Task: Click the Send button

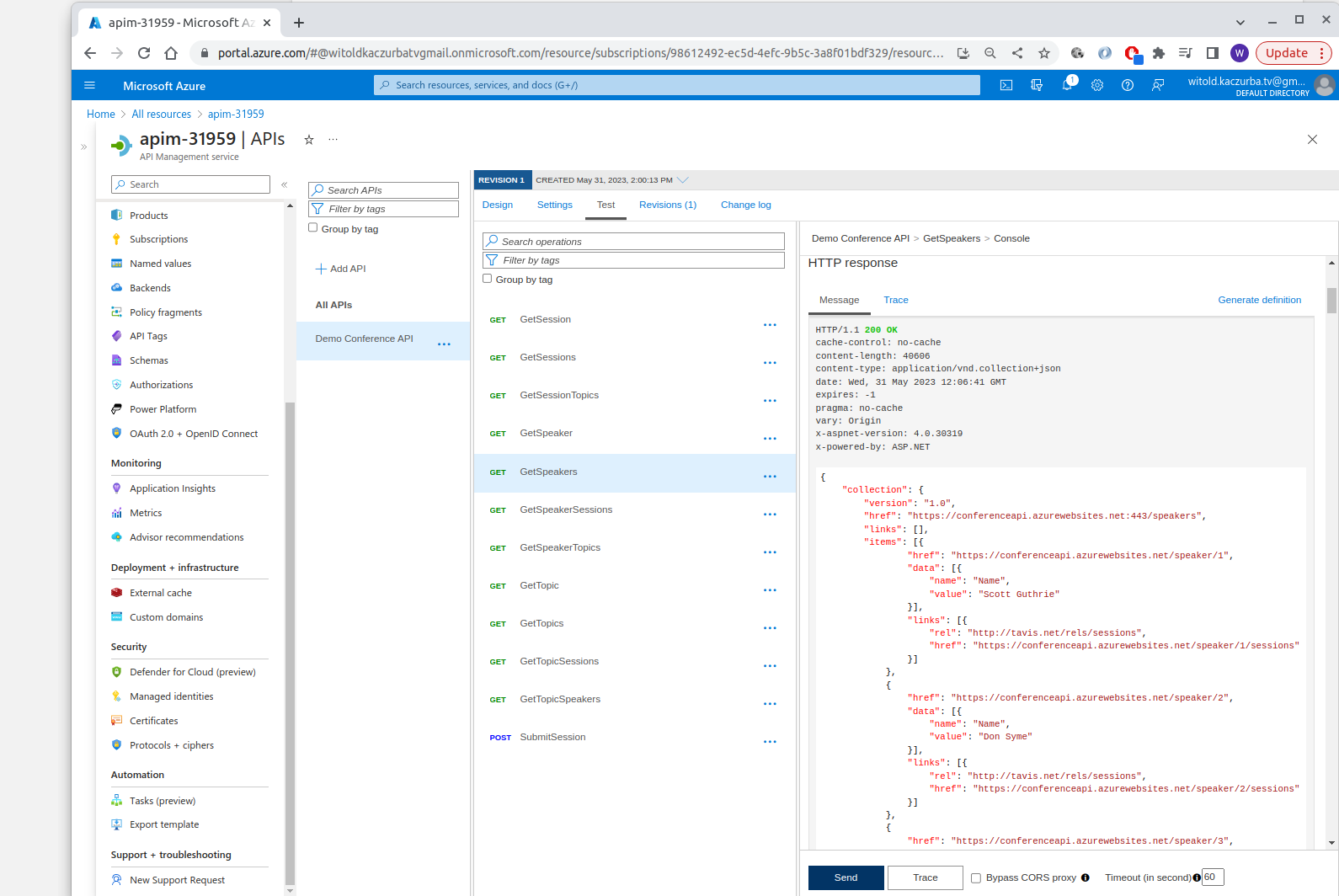Action: (x=846, y=877)
